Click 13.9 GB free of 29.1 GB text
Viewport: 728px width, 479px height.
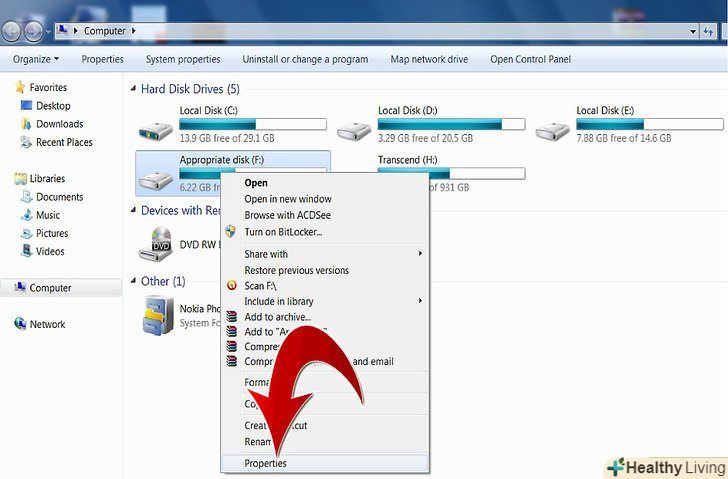pyautogui.click(x=227, y=138)
